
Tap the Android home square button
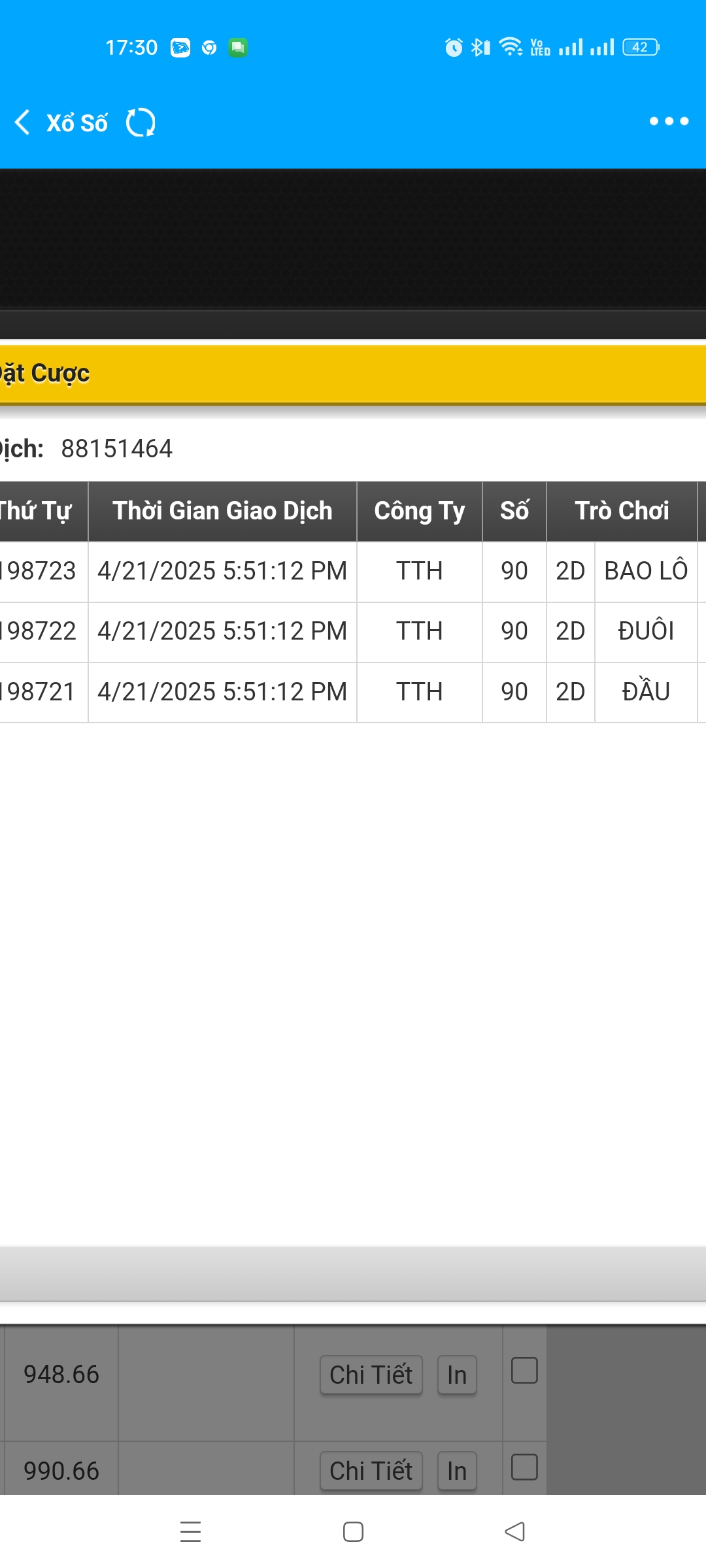(x=353, y=1531)
